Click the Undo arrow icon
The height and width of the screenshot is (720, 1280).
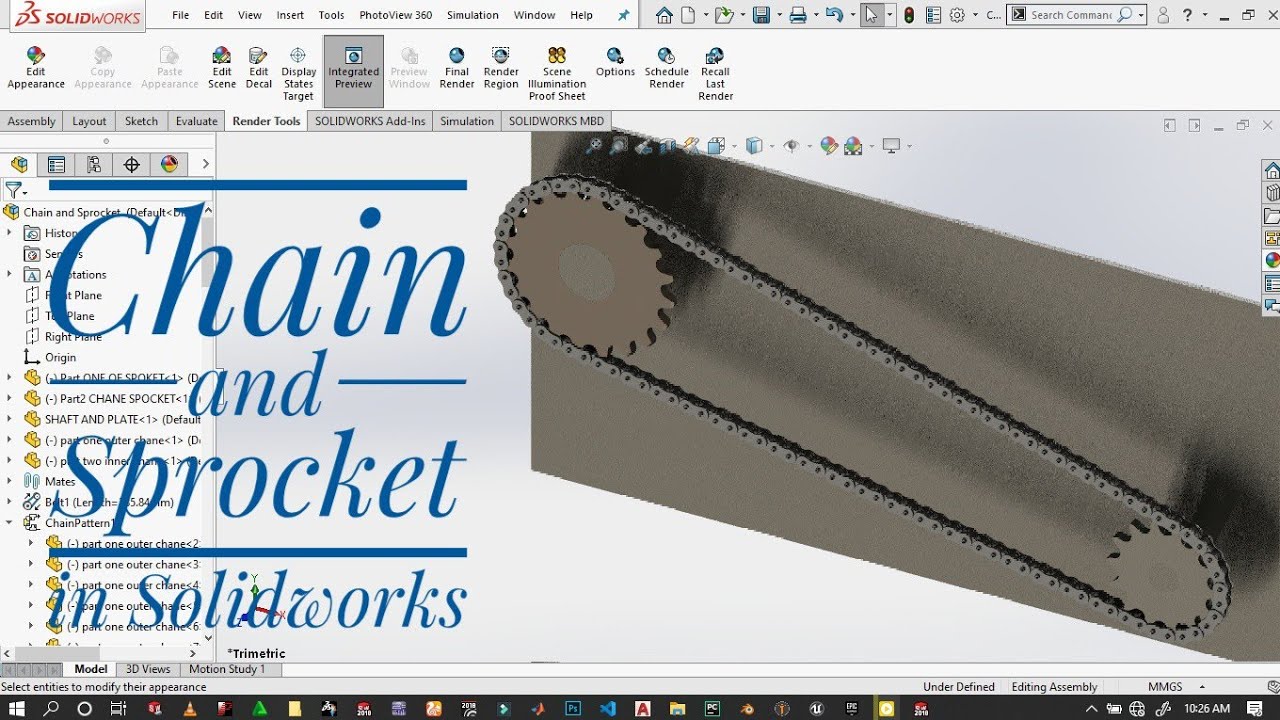coord(834,15)
